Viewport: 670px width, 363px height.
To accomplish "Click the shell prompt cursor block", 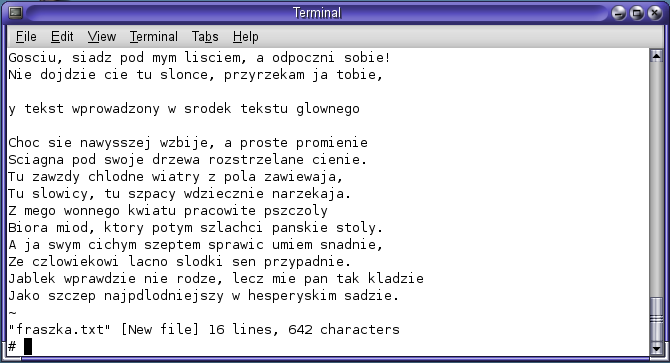I will (x=28, y=346).
